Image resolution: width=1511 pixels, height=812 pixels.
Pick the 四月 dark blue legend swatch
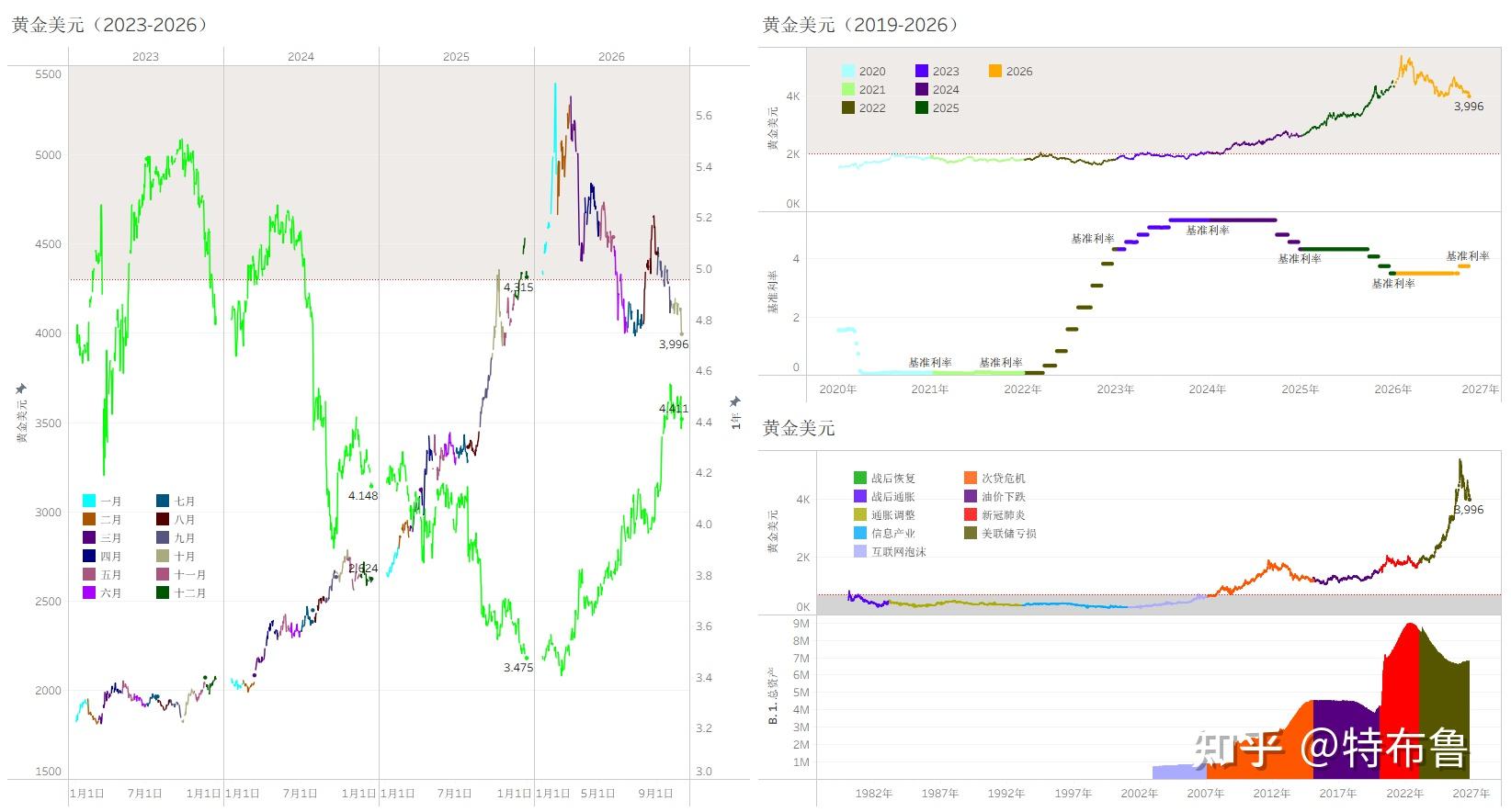pyautogui.click(x=89, y=557)
